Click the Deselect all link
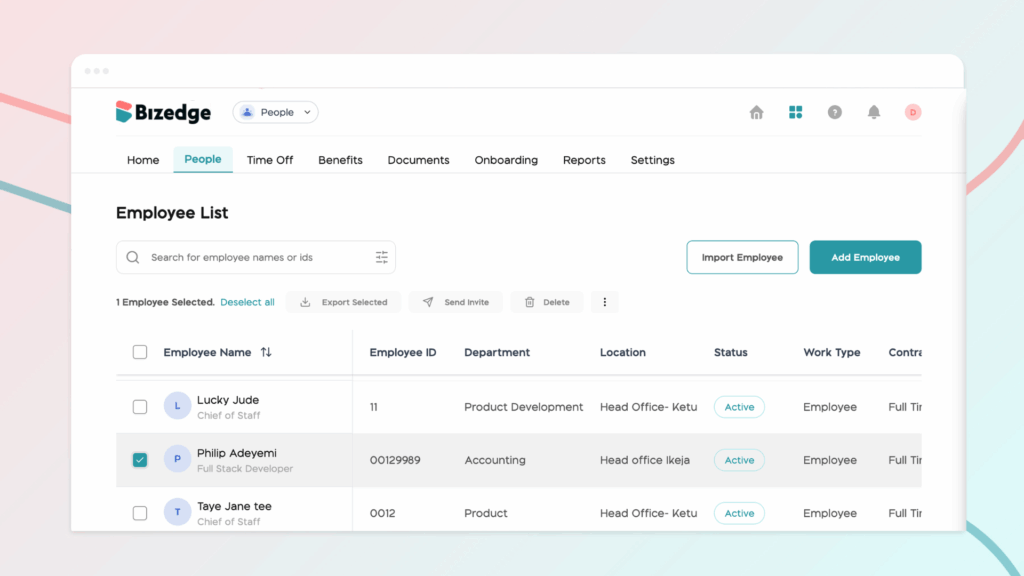1024x576 pixels. 247,302
